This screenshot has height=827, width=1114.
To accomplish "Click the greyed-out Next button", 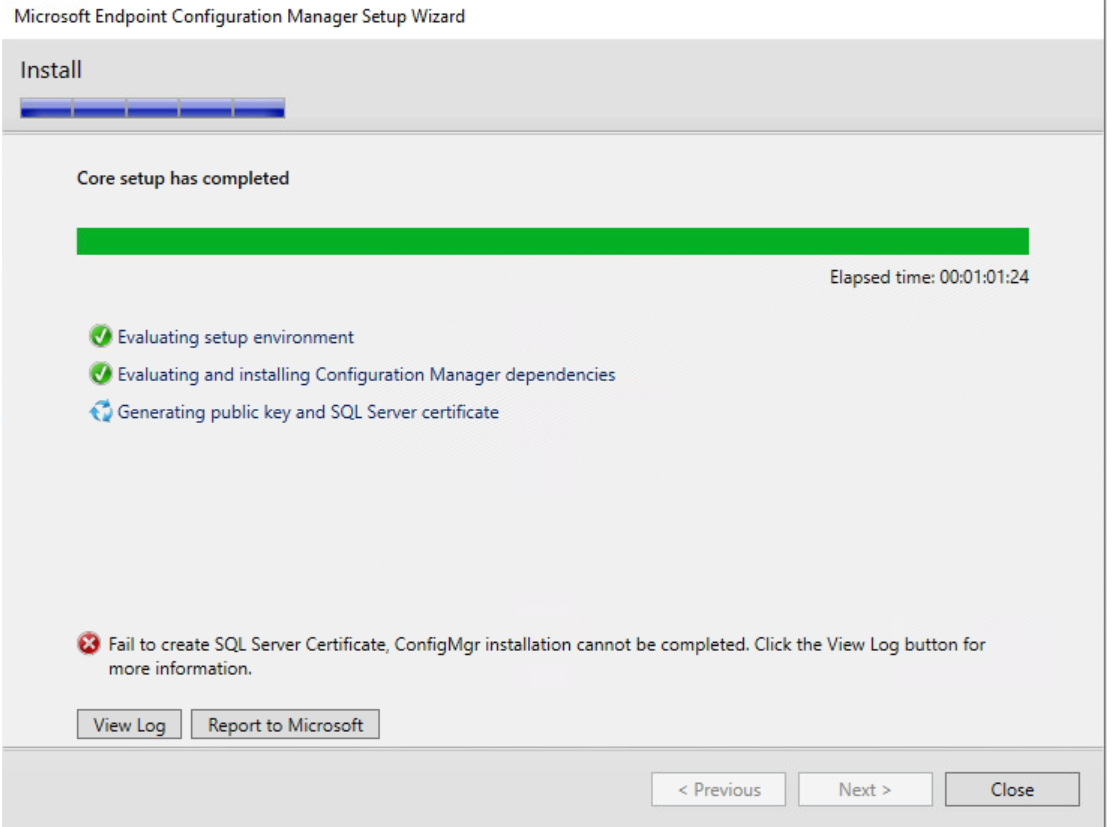I will click(x=865, y=790).
